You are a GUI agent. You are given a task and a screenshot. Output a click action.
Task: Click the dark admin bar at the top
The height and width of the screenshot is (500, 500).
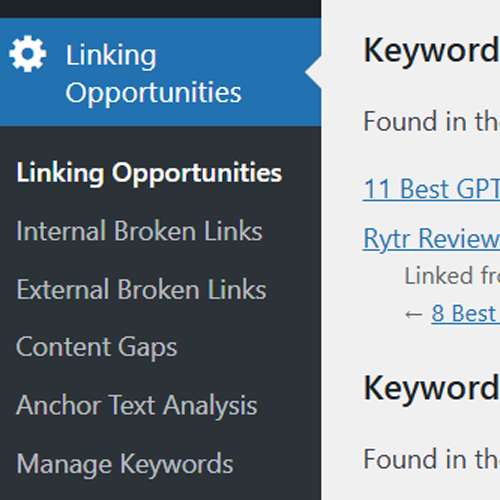[x=160, y=9]
